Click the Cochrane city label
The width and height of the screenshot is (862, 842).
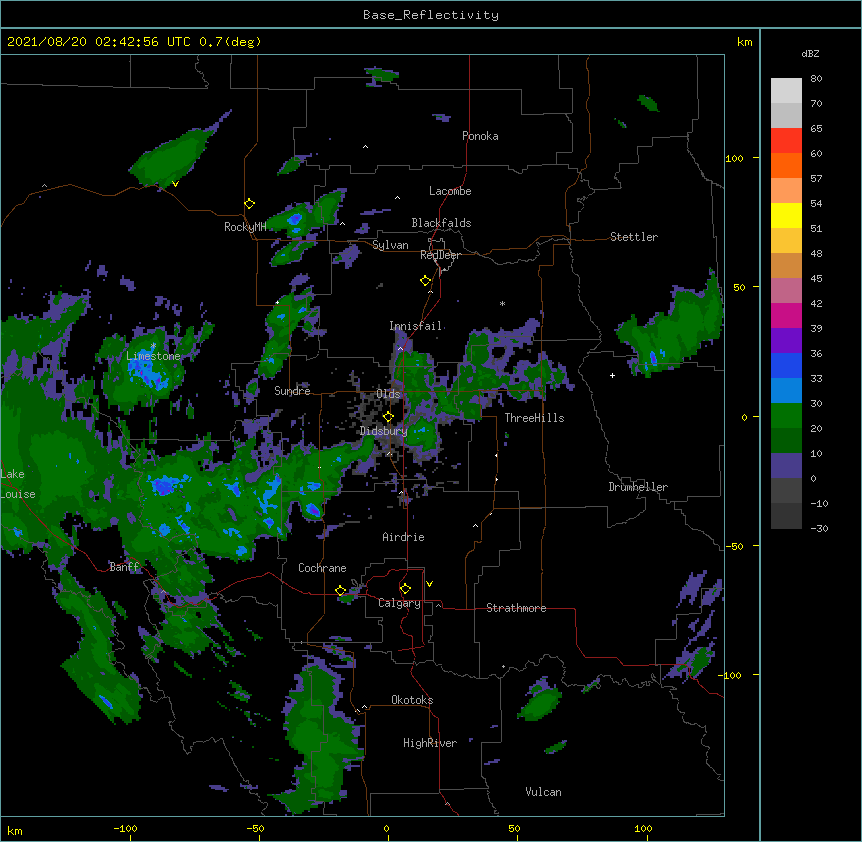(x=322, y=568)
